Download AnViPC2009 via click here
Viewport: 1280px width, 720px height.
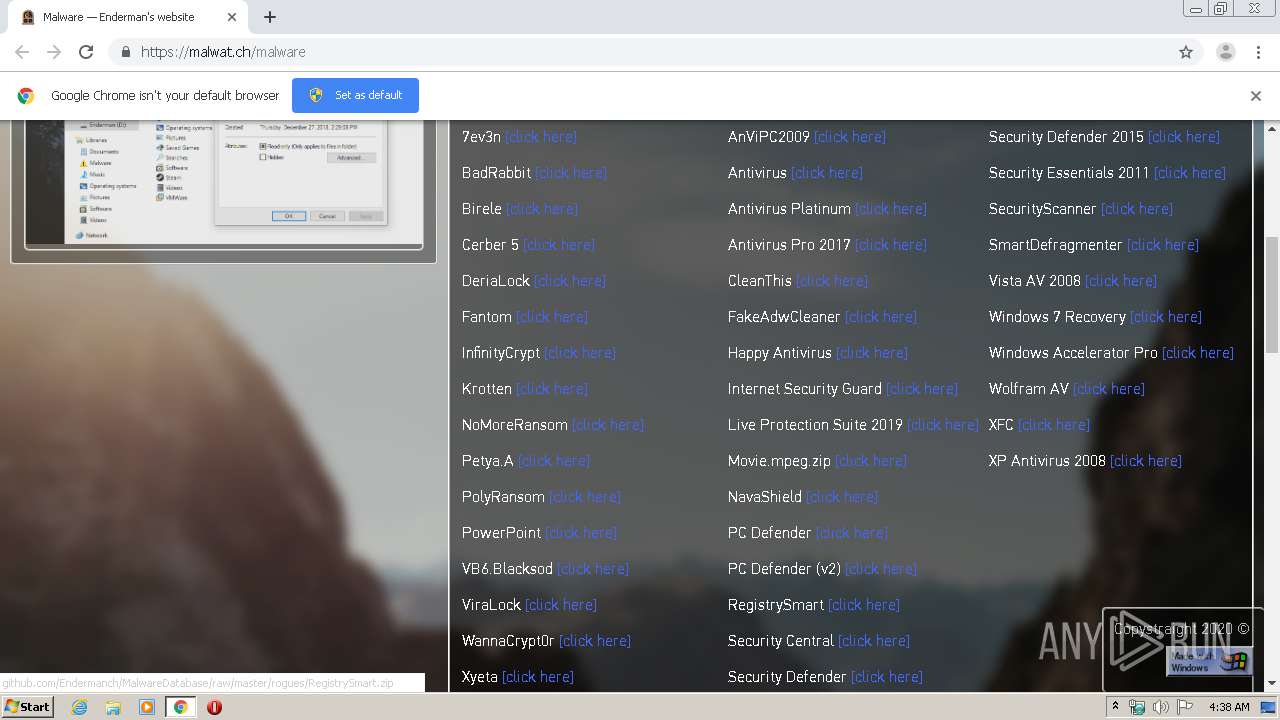850,137
